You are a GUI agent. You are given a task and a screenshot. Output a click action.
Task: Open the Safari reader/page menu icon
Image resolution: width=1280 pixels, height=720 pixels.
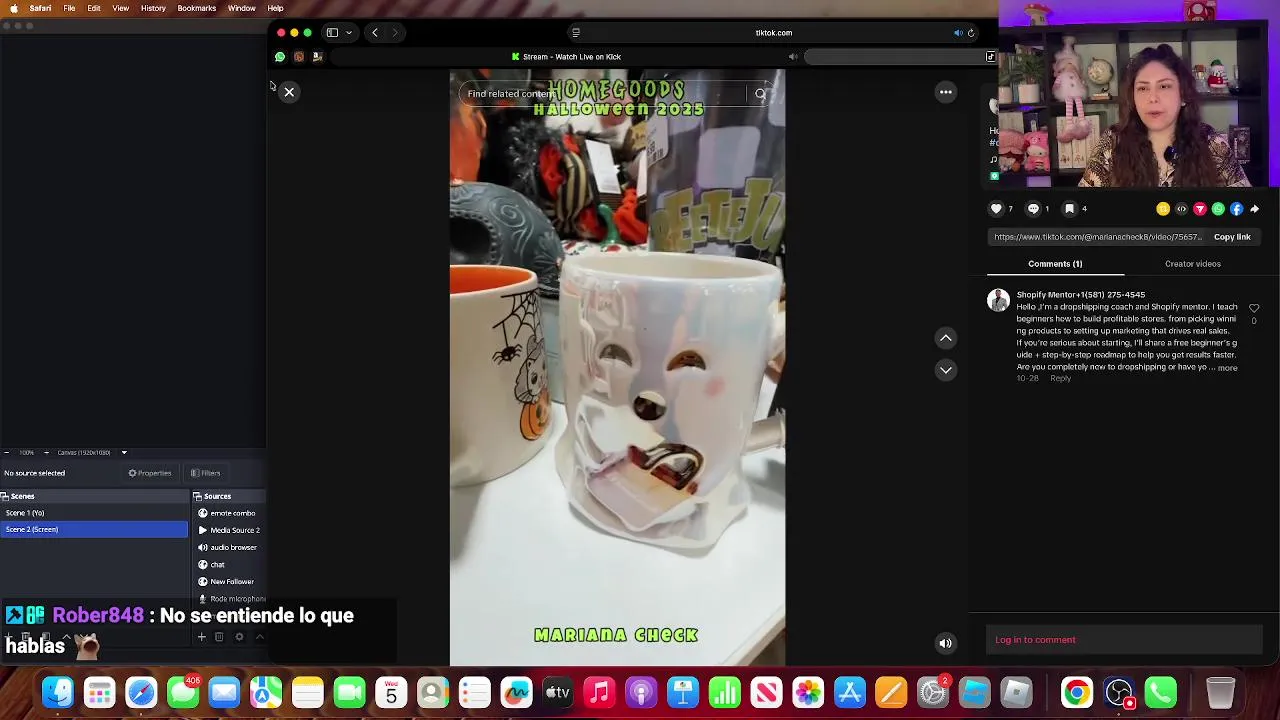pos(575,33)
